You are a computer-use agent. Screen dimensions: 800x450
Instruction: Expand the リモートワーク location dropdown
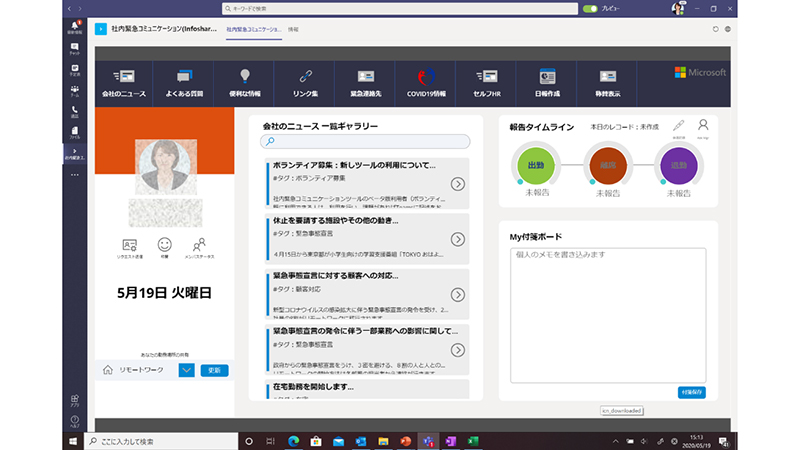pos(186,370)
